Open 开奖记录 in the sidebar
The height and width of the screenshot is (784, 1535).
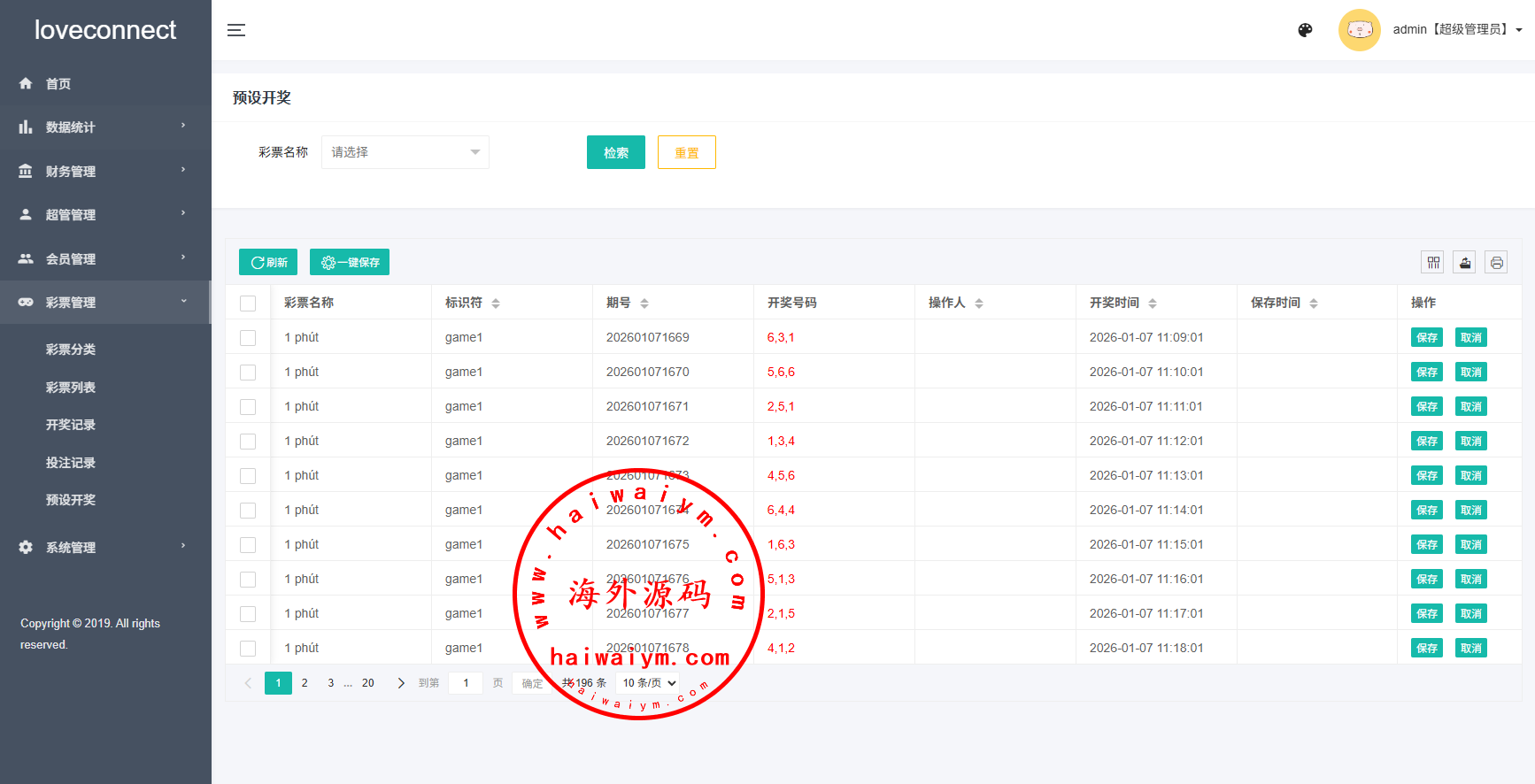click(x=71, y=425)
